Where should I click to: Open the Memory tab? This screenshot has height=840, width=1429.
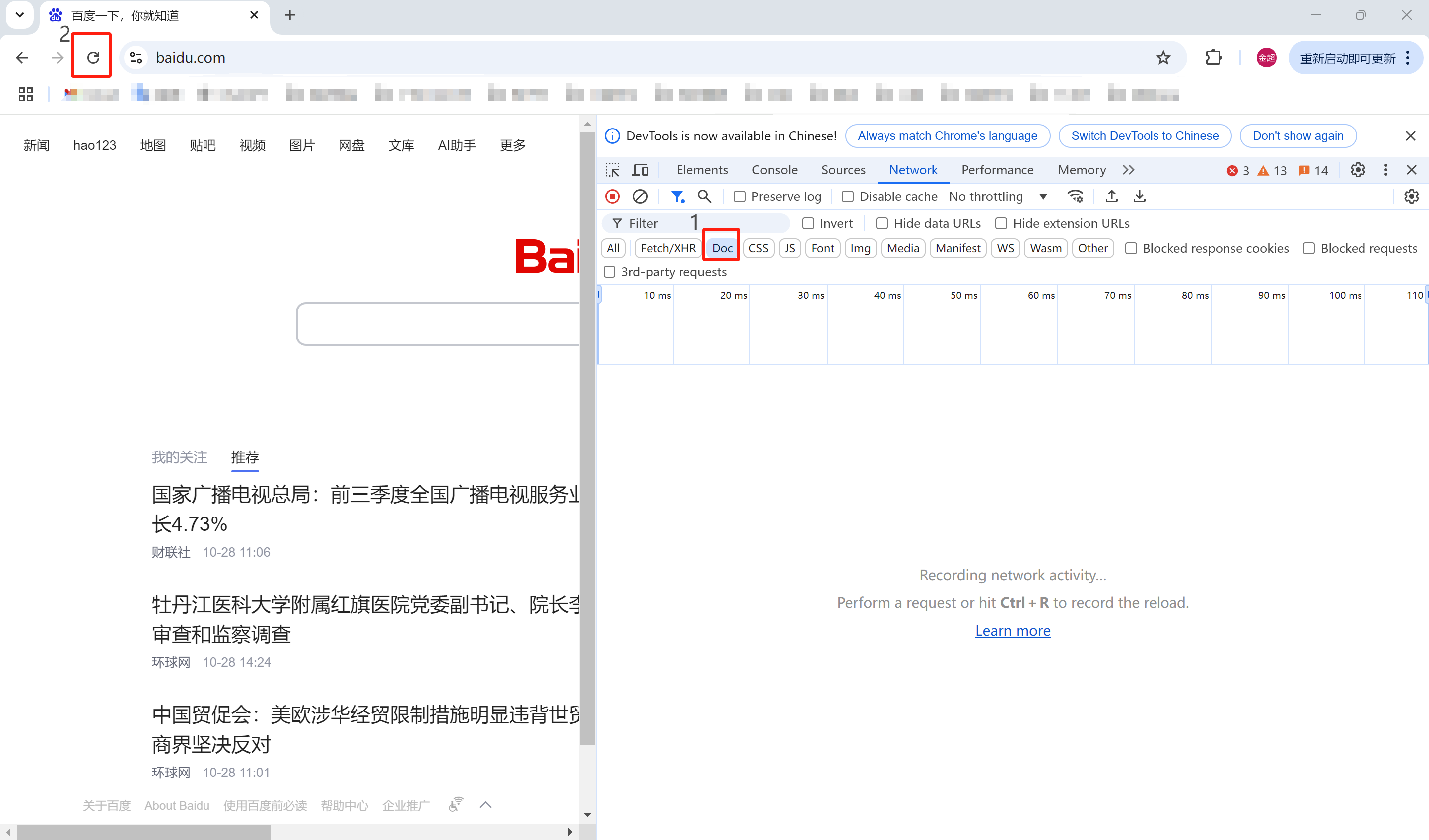1082,170
